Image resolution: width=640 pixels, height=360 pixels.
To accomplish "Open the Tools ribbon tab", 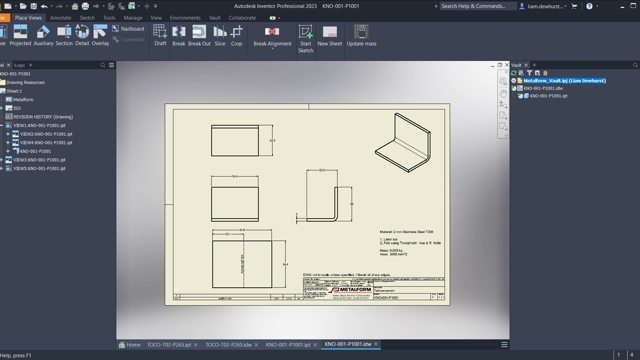I will [109, 18].
